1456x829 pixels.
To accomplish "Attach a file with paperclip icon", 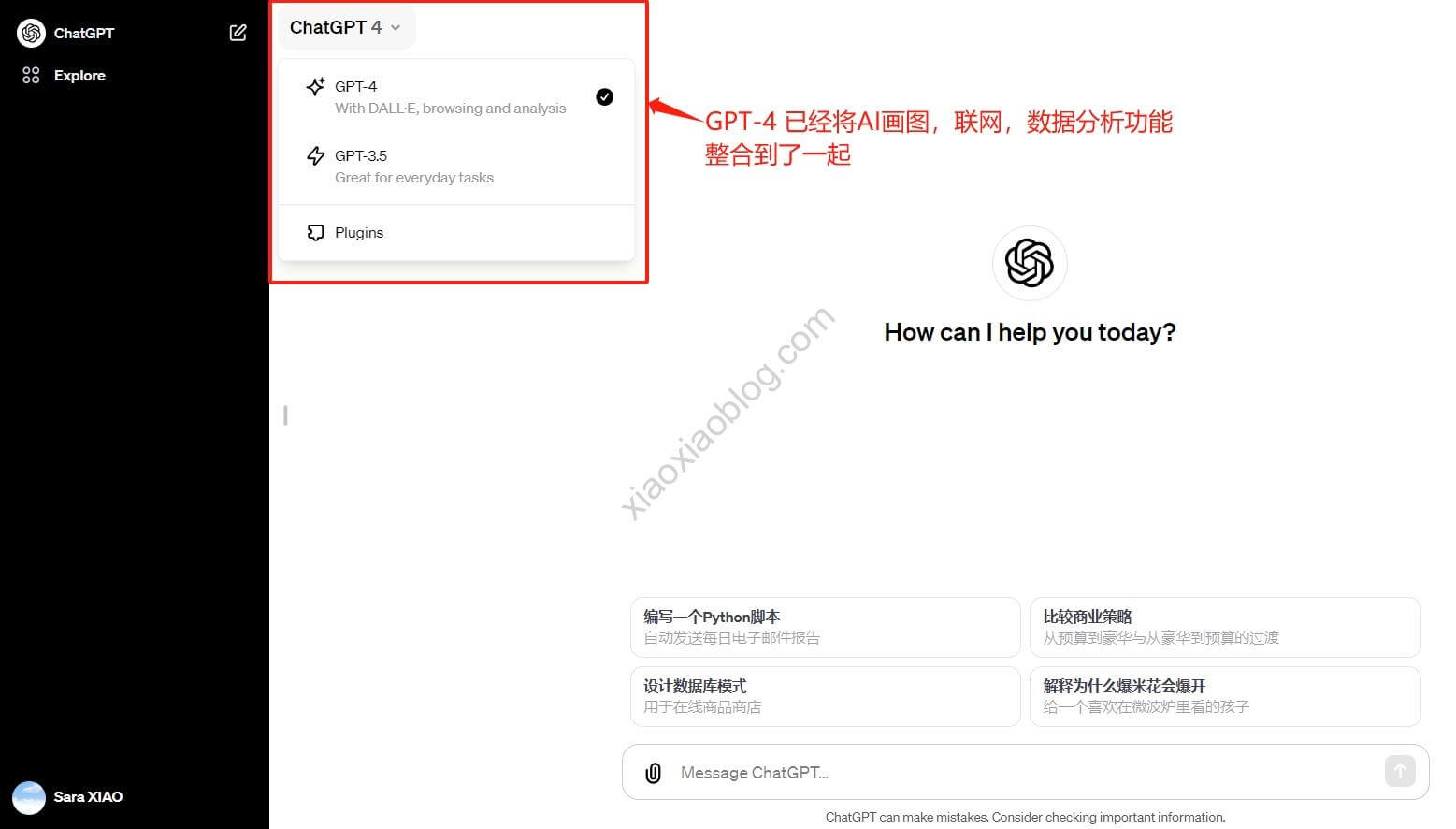I will tap(654, 773).
